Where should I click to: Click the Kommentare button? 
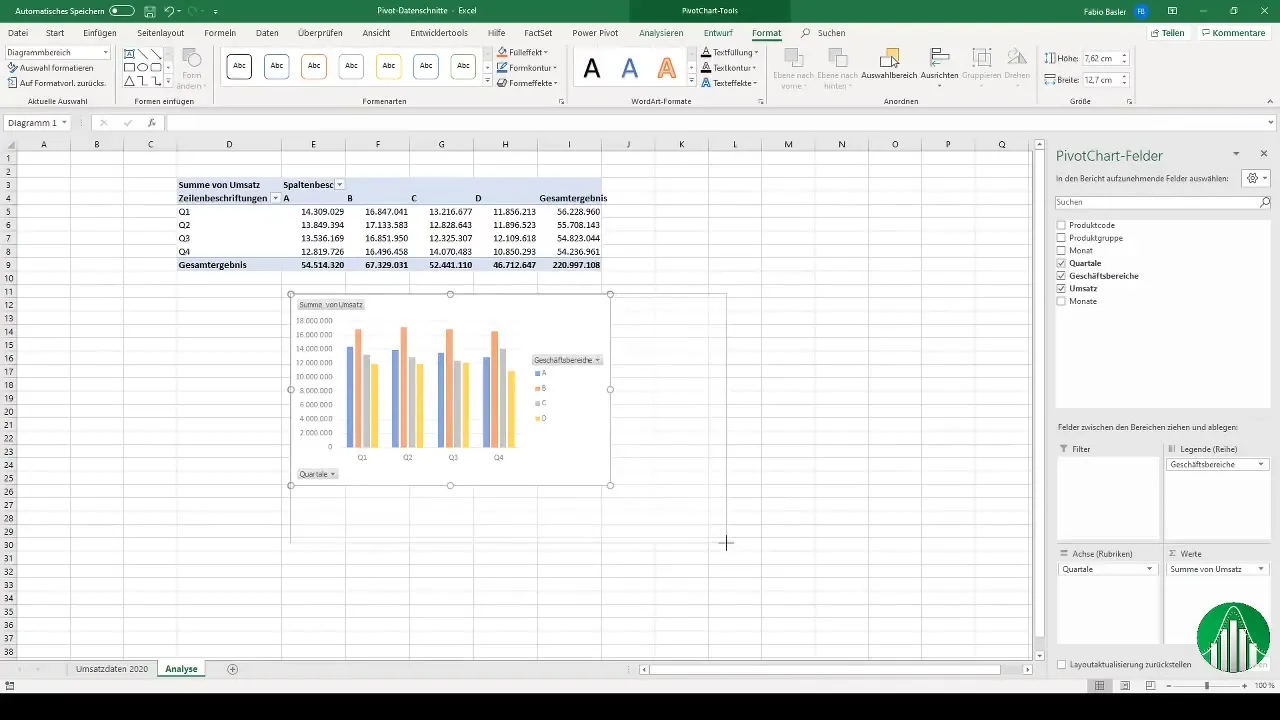1233,33
